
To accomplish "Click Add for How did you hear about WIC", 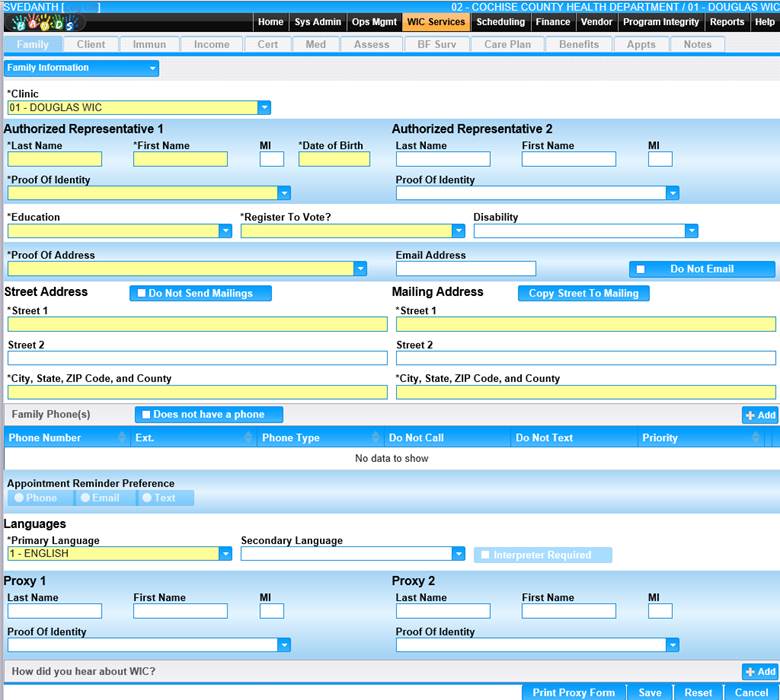I will coord(759,672).
